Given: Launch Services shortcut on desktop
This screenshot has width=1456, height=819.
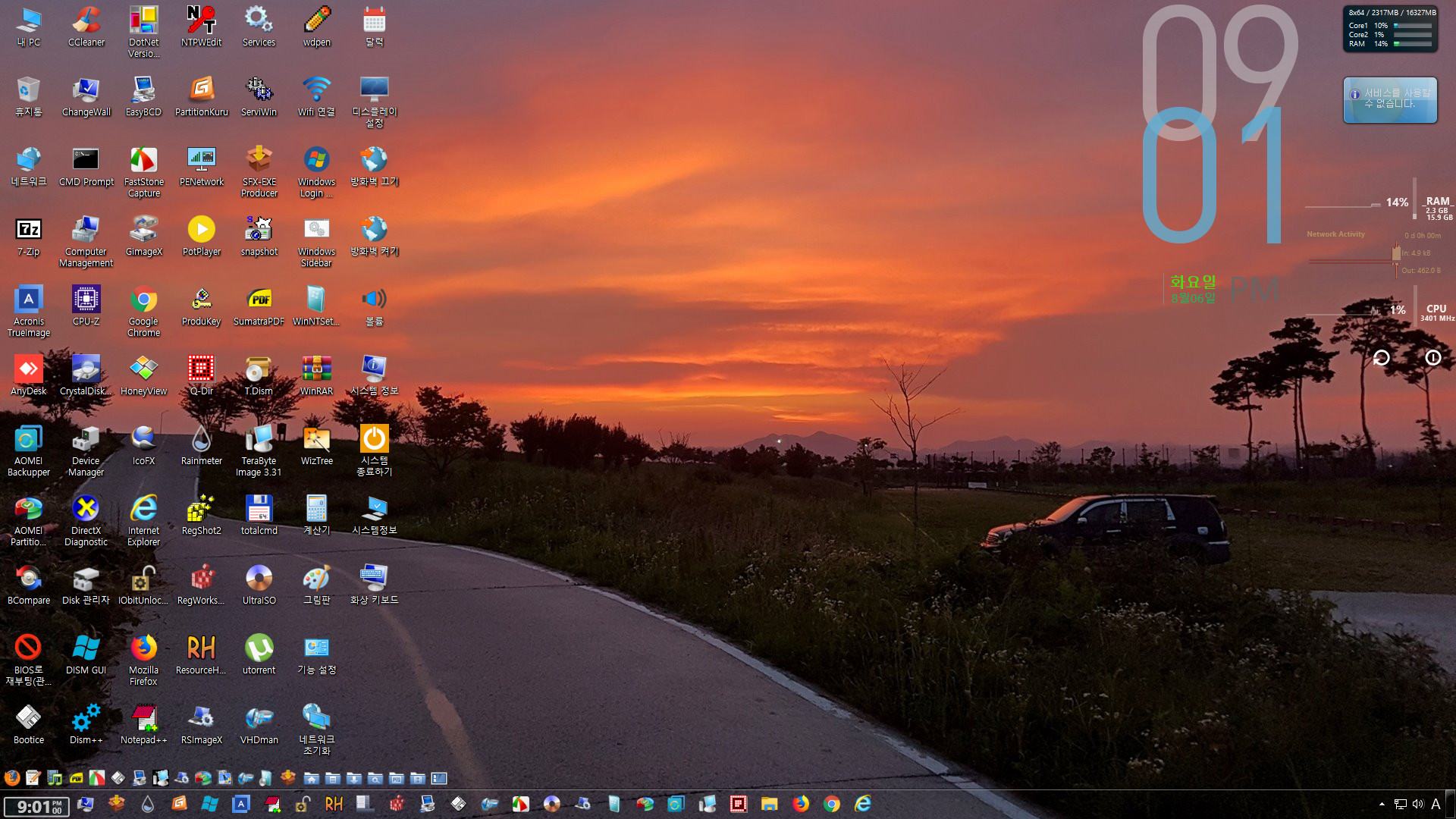Looking at the screenshot, I should (x=259, y=27).
